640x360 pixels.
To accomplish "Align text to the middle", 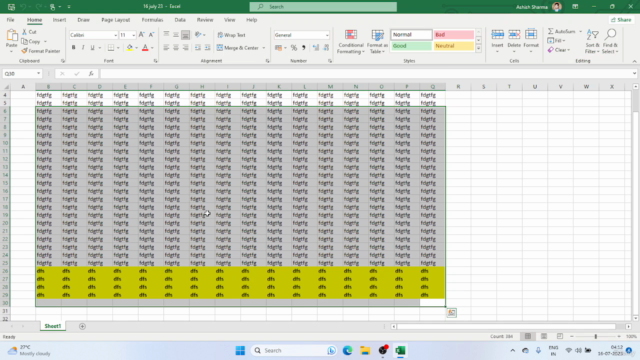I will 176,35.
